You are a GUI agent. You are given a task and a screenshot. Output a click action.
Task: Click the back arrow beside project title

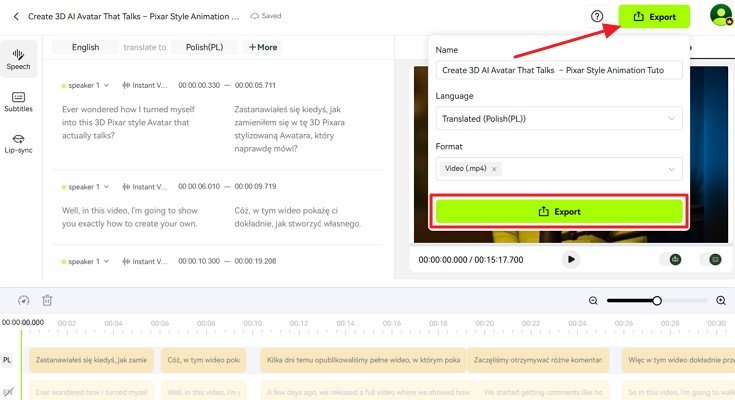(16, 17)
